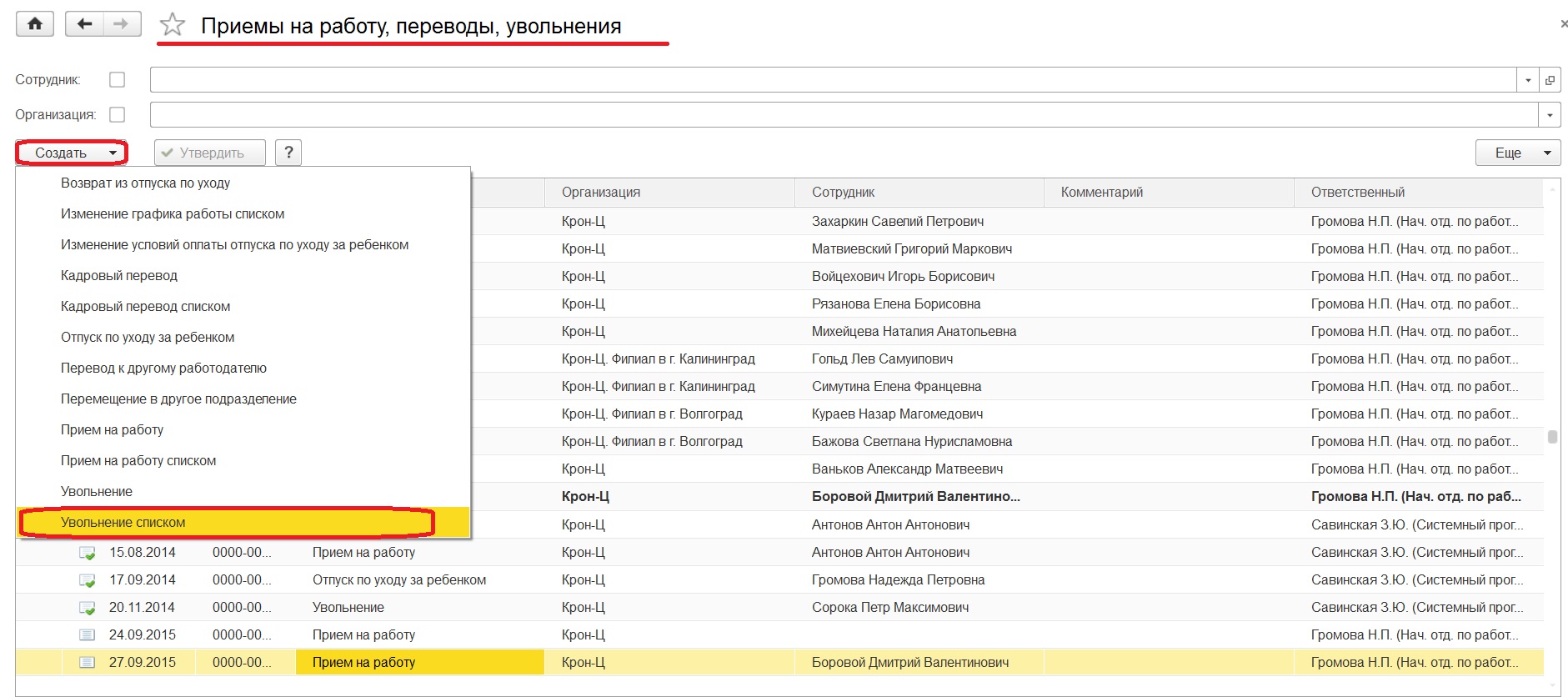This screenshot has width=1568, height=697.
Task: Go forward using the right arrow
Action: click(x=122, y=24)
